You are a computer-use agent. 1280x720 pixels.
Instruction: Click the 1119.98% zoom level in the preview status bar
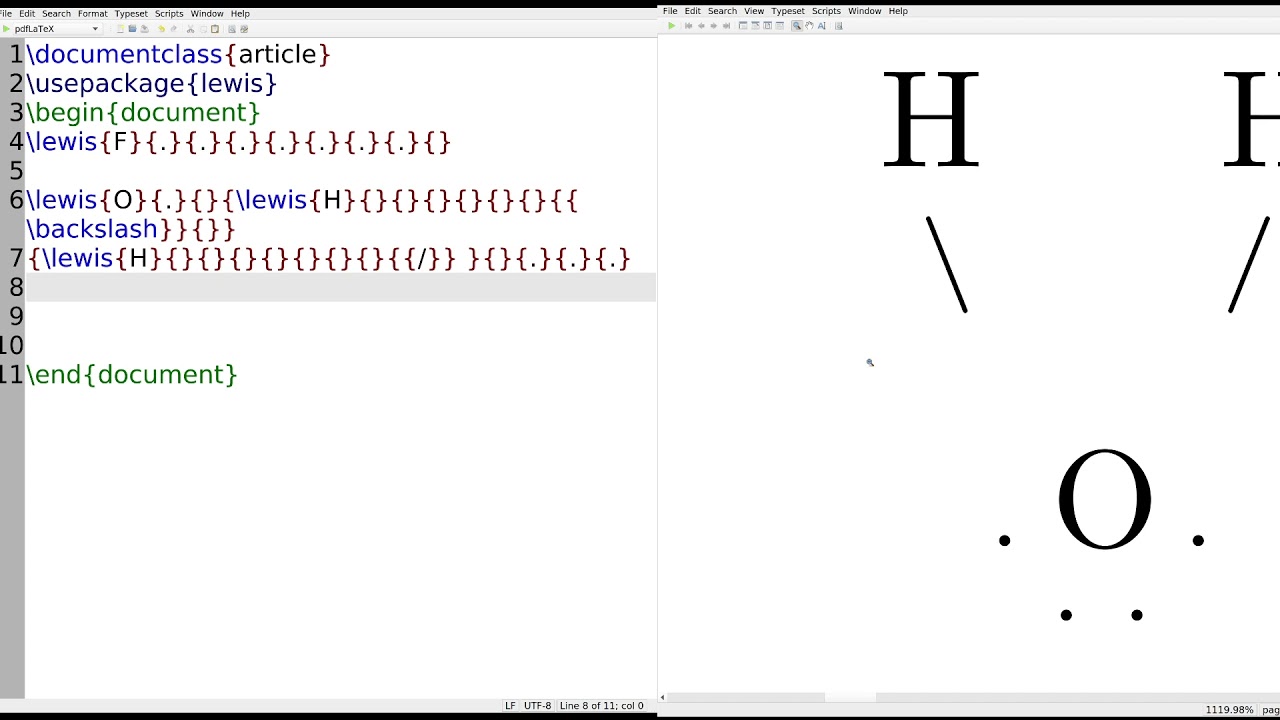coord(1229,710)
